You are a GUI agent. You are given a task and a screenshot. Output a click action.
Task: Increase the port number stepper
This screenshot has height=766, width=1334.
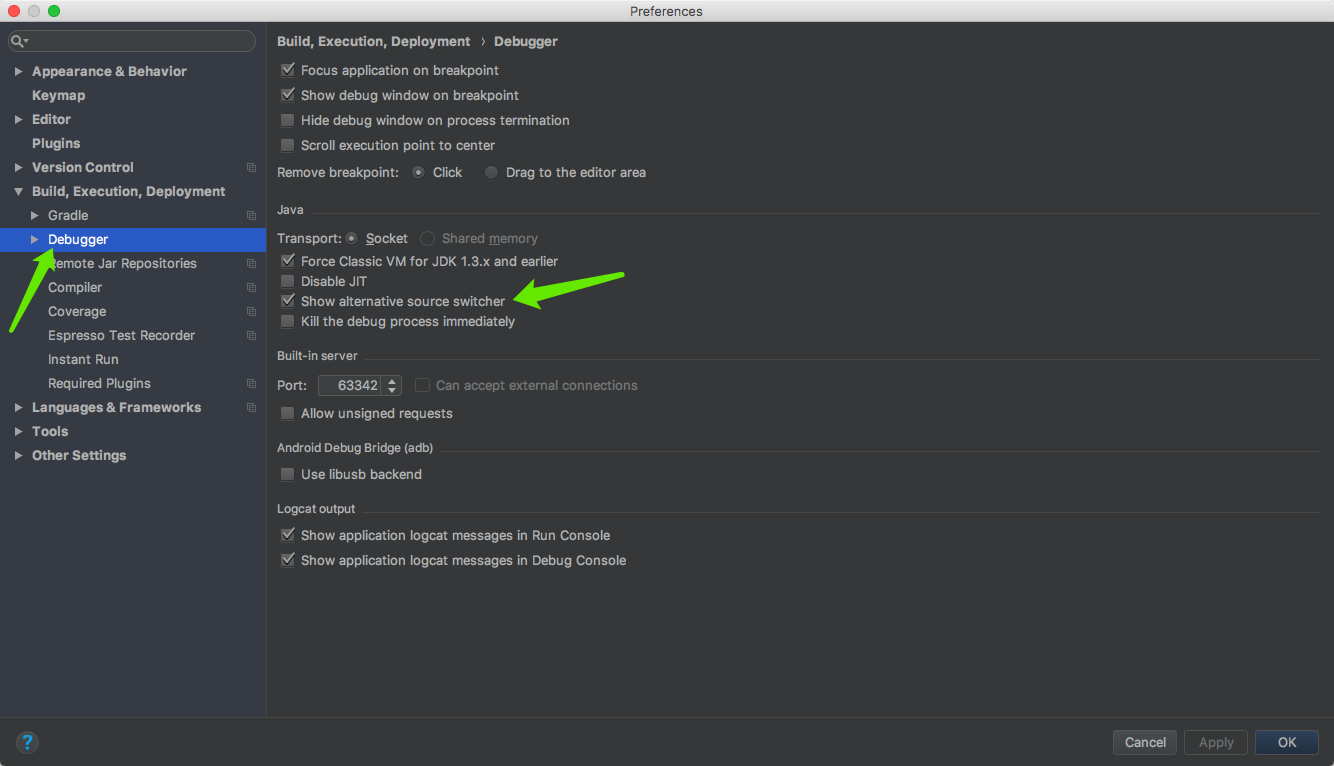coord(392,380)
